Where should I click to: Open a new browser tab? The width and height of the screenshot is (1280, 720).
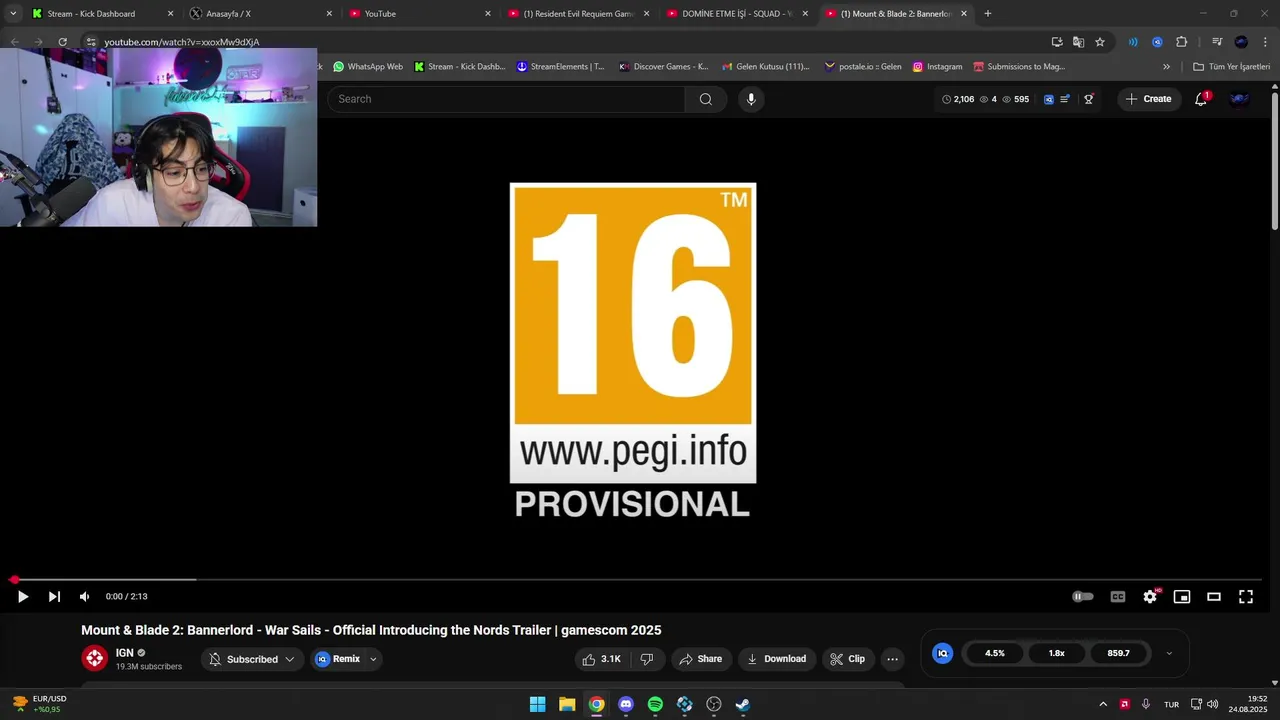988,14
